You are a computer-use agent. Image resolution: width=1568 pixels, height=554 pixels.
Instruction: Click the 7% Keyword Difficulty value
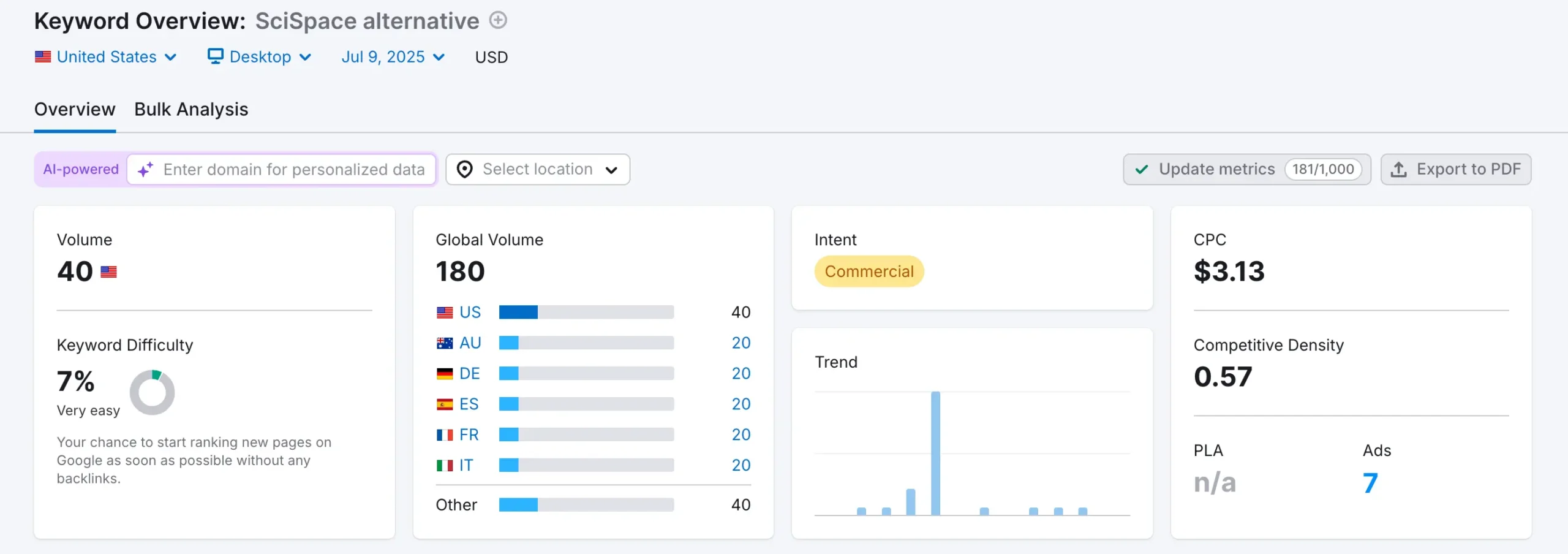tap(76, 381)
